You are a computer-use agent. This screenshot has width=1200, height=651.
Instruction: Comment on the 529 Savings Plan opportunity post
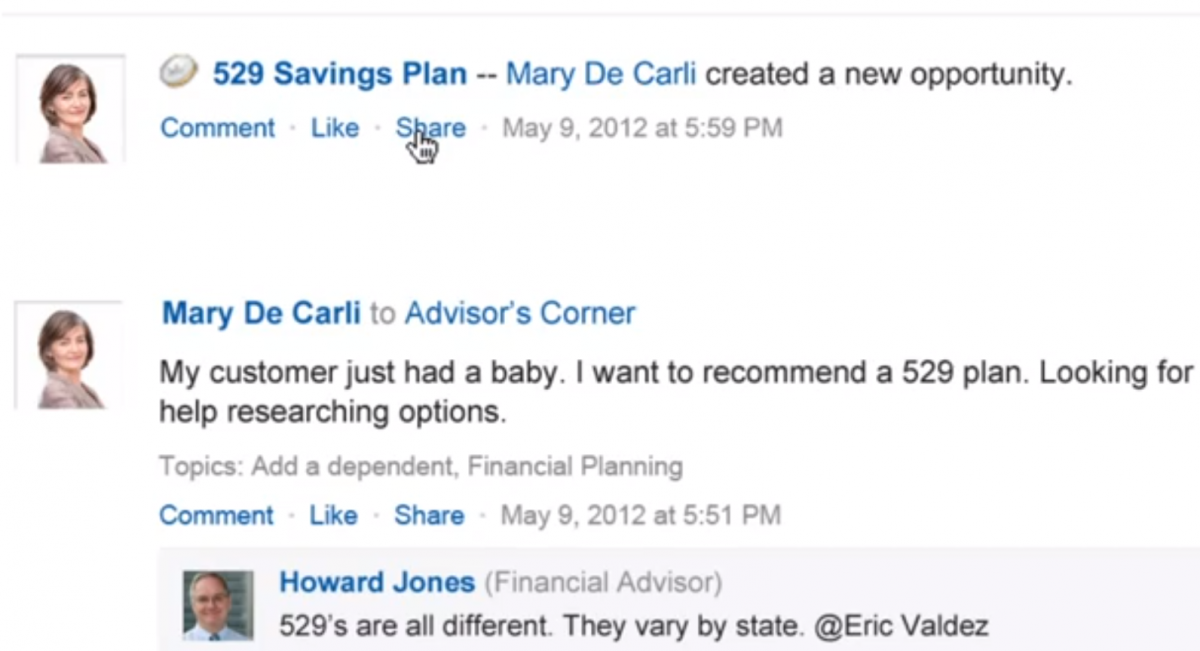(217, 127)
